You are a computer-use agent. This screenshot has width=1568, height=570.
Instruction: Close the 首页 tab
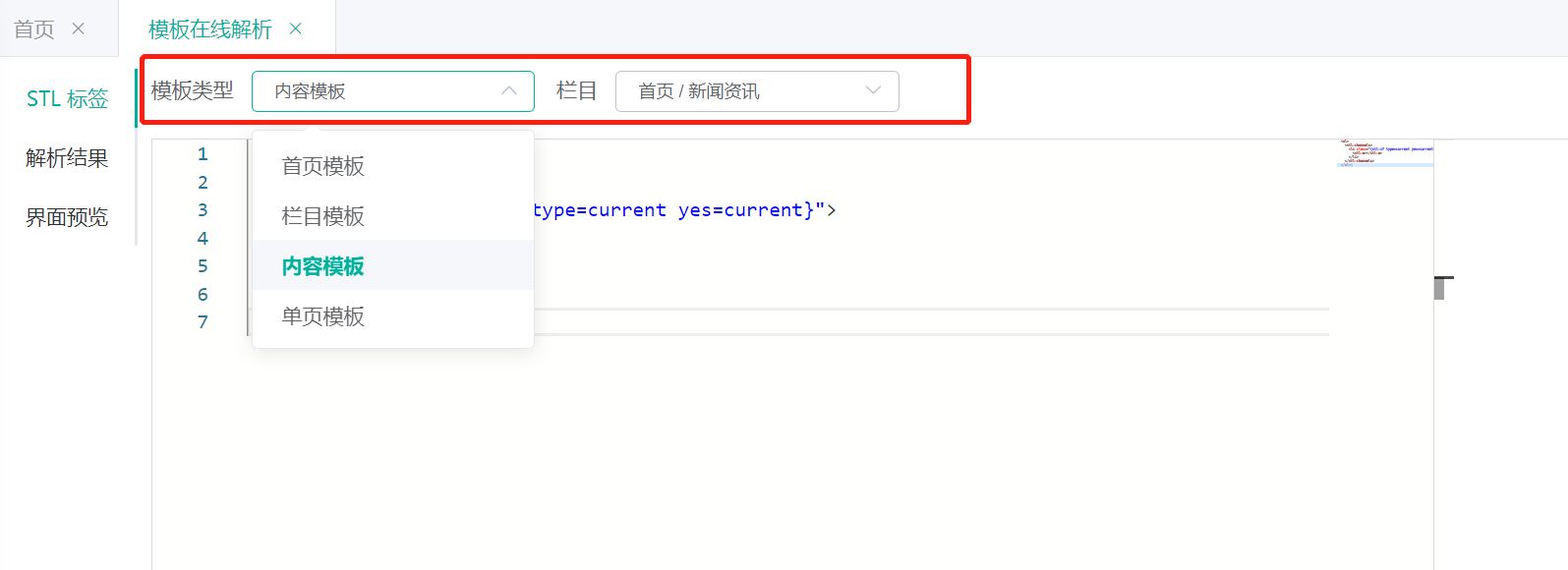click(x=79, y=28)
